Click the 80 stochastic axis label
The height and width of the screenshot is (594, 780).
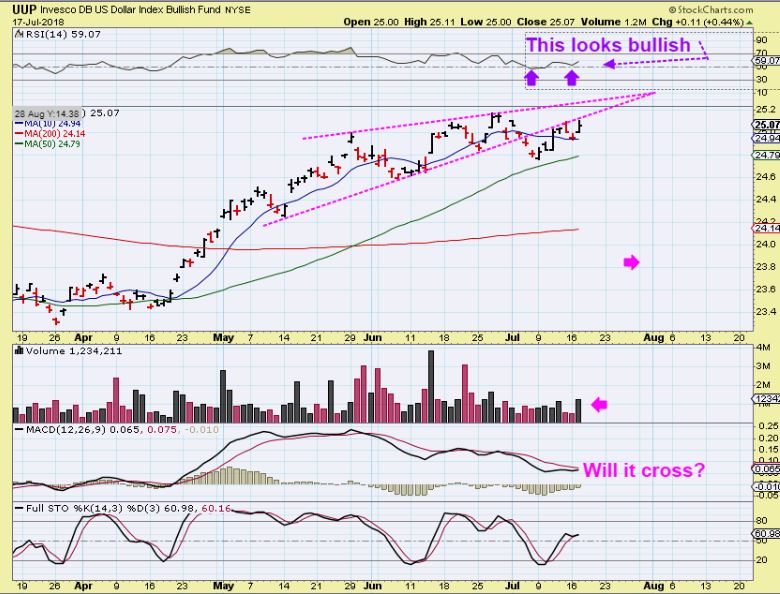coord(761,521)
